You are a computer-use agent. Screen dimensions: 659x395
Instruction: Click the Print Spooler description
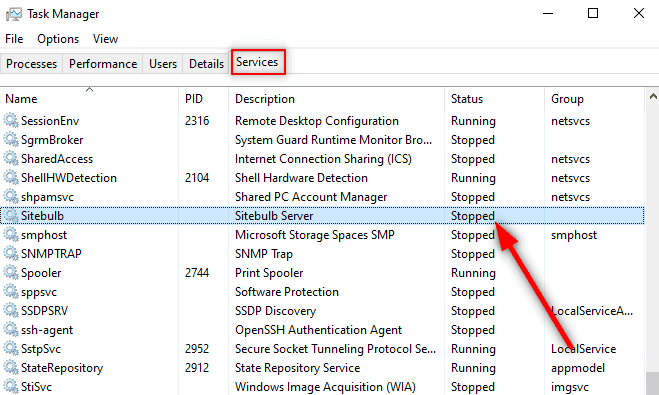269,273
